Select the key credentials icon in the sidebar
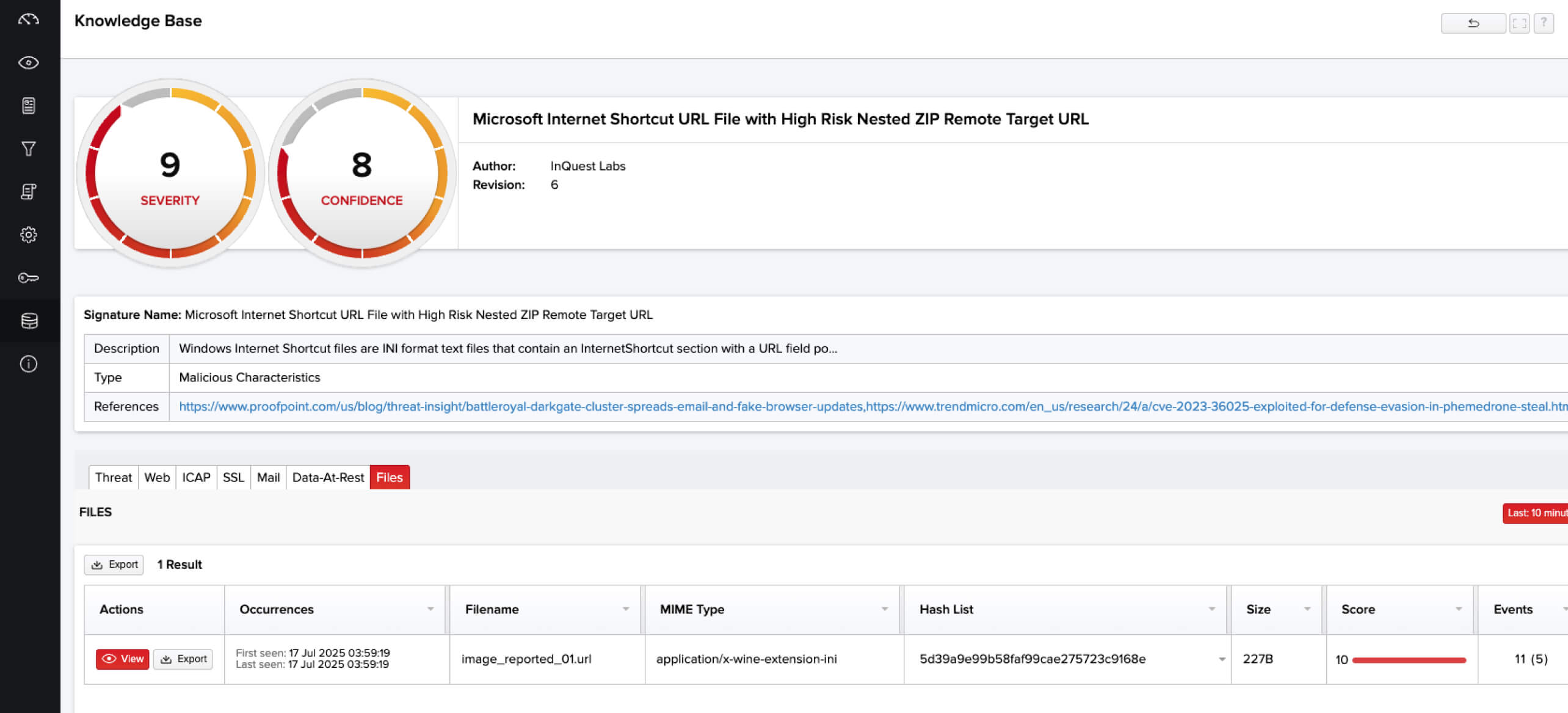The height and width of the screenshot is (713, 1568). pyautogui.click(x=28, y=277)
